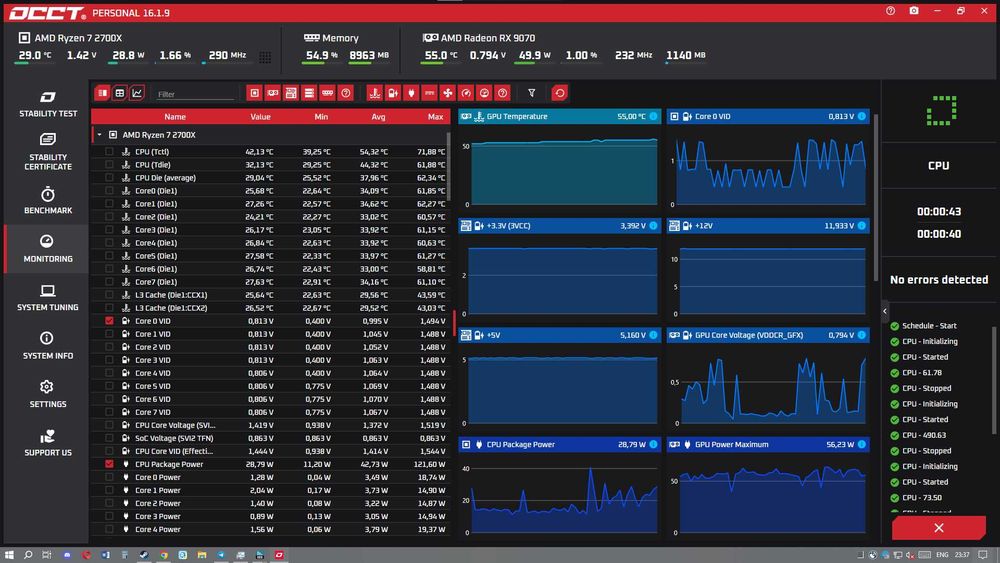Click the test log vertical scrollbar

click(x=994, y=383)
